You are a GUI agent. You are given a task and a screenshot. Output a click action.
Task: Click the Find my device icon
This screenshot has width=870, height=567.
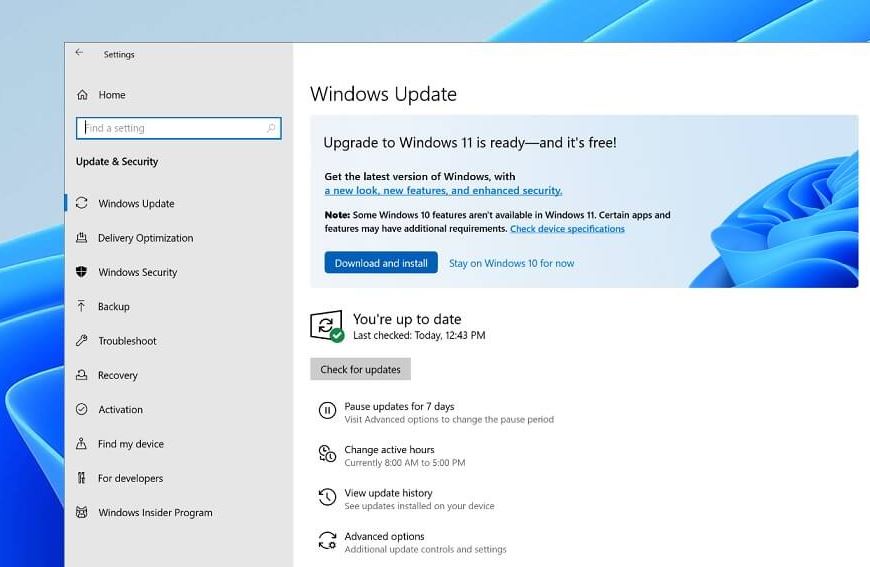(82, 444)
